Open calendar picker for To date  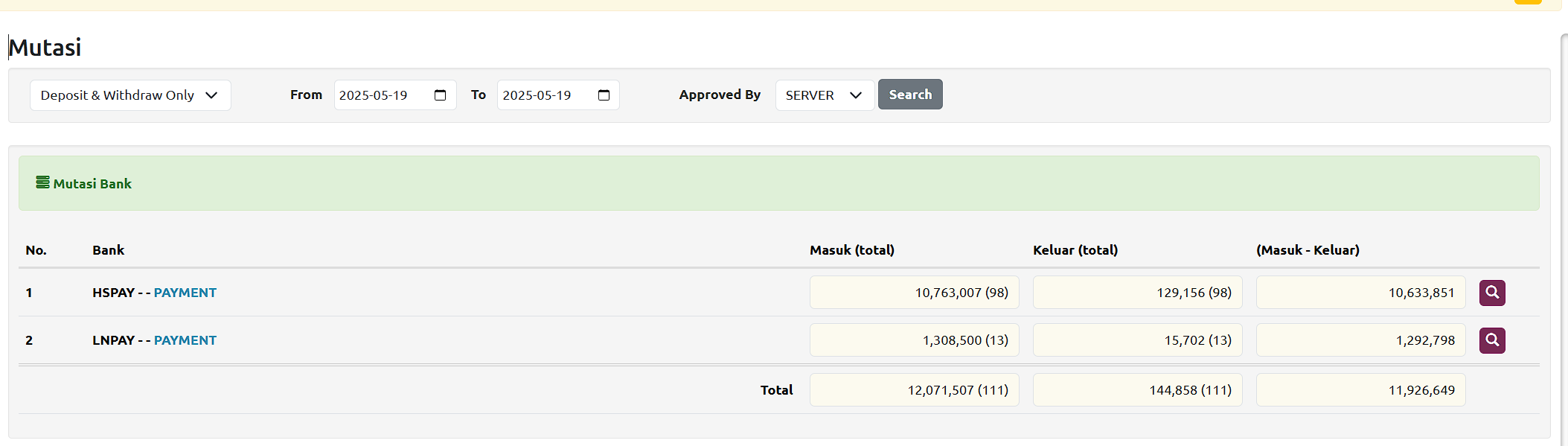click(604, 95)
